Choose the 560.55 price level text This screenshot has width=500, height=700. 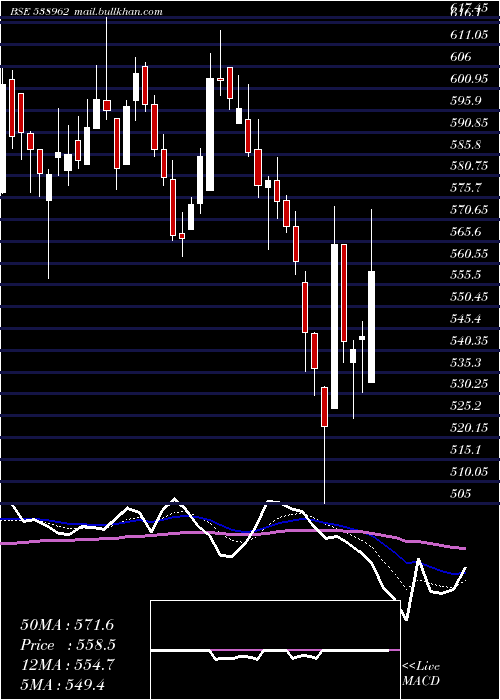pos(469,253)
